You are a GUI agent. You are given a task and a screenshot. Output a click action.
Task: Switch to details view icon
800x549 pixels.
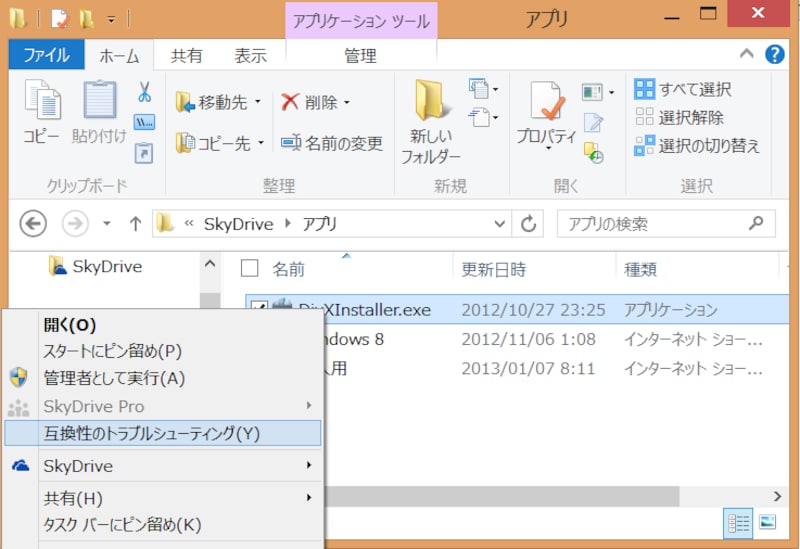738,523
